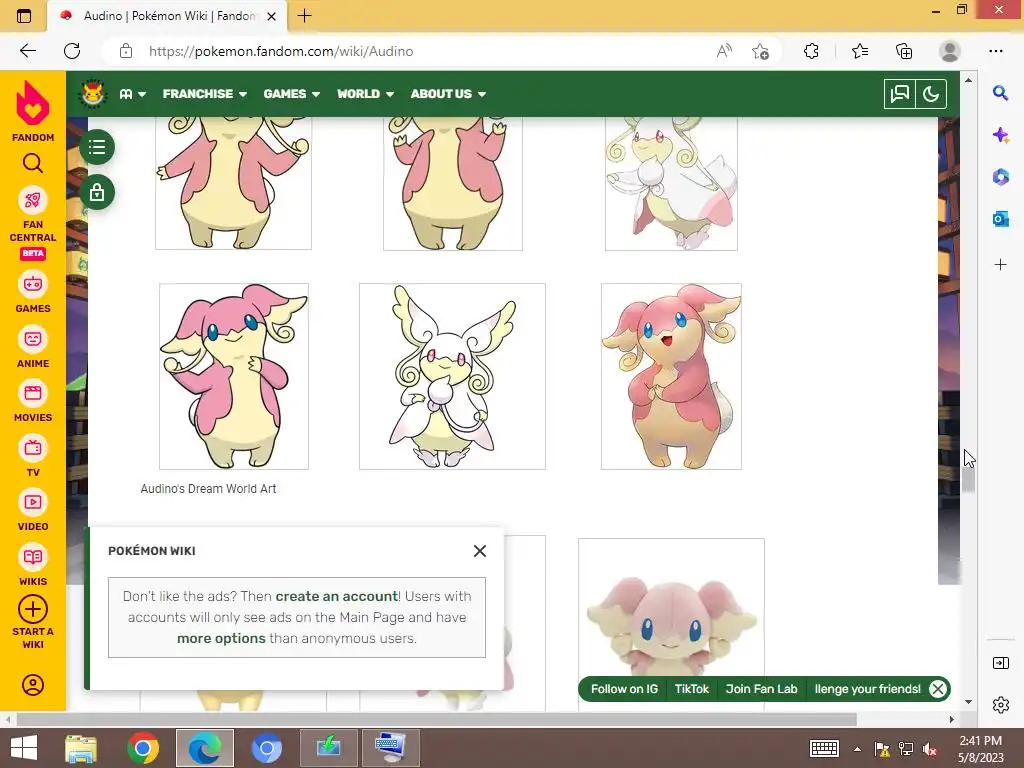1024x768 pixels.
Task: Toggle dark theme moon icon
Action: (x=931, y=94)
